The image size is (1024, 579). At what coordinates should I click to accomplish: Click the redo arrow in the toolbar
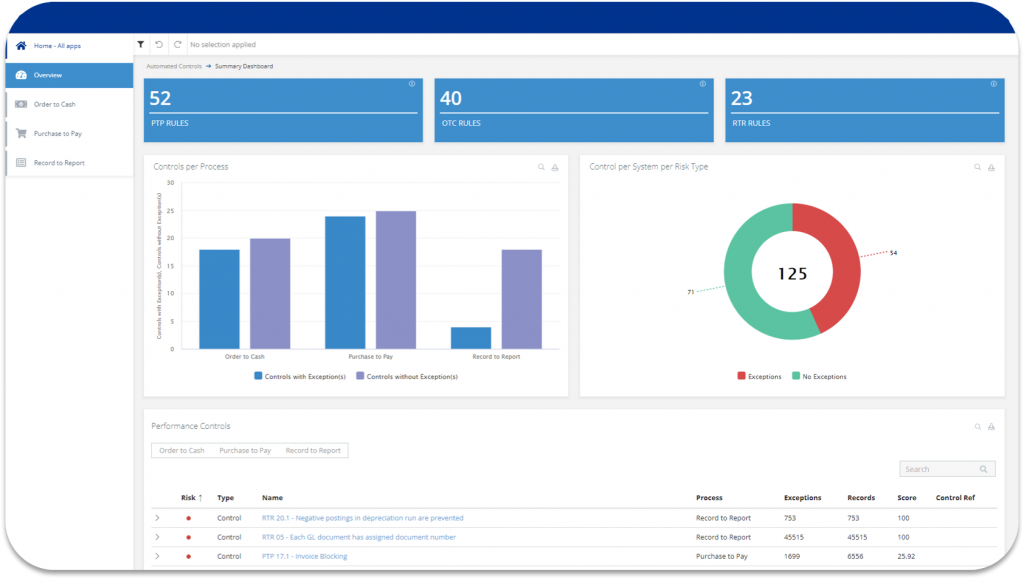(x=178, y=45)
